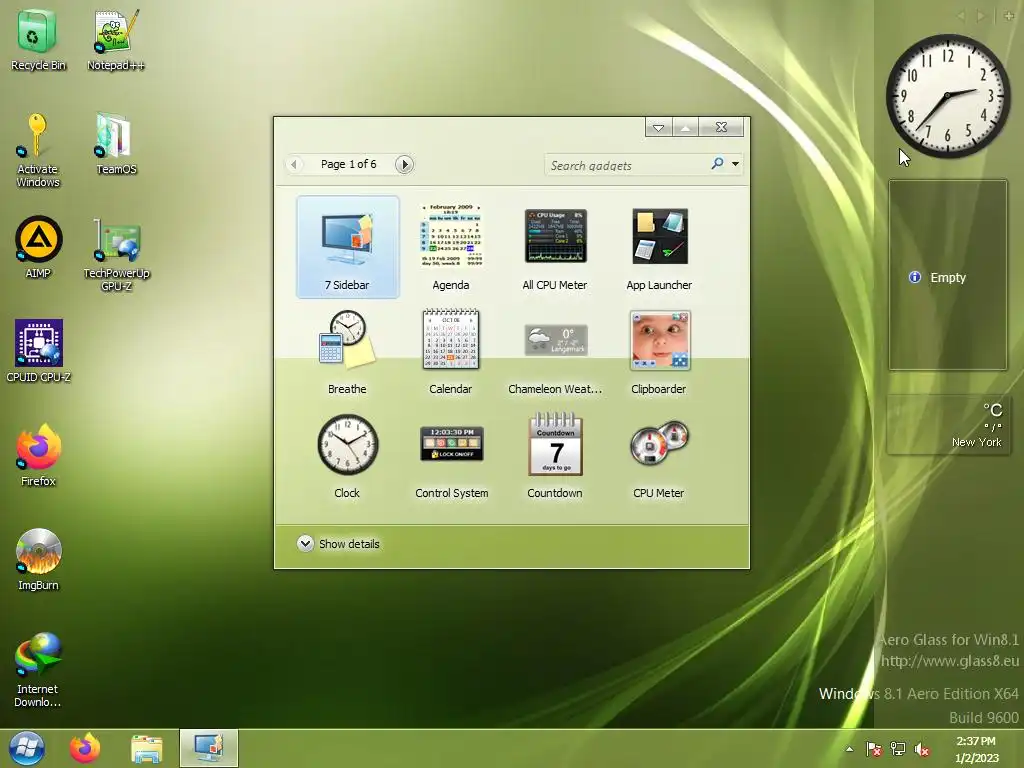Click the sidebar add gadget plus button

(x=1009, y=16)
